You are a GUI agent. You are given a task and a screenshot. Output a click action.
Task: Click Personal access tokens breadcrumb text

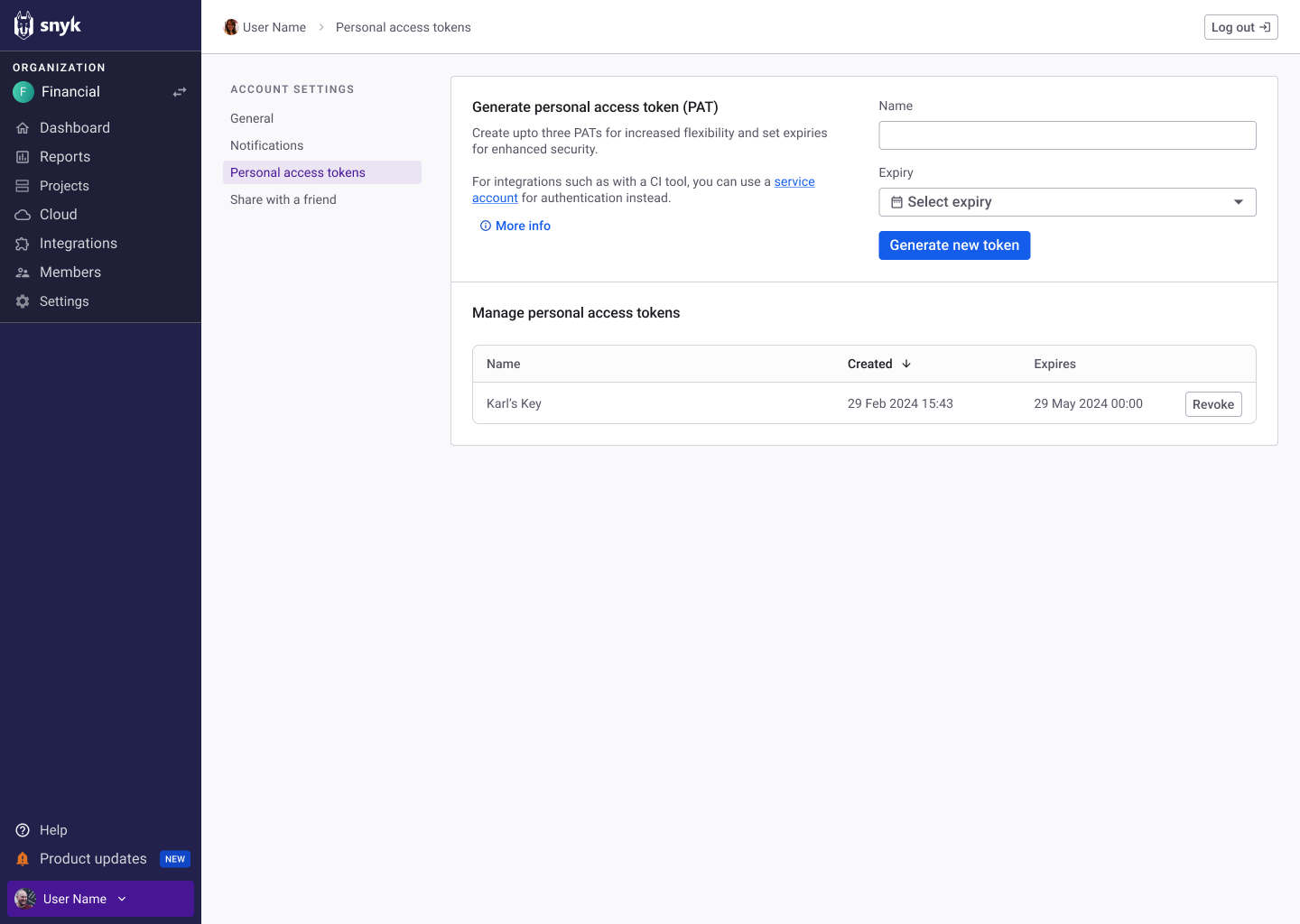point(404,27)
